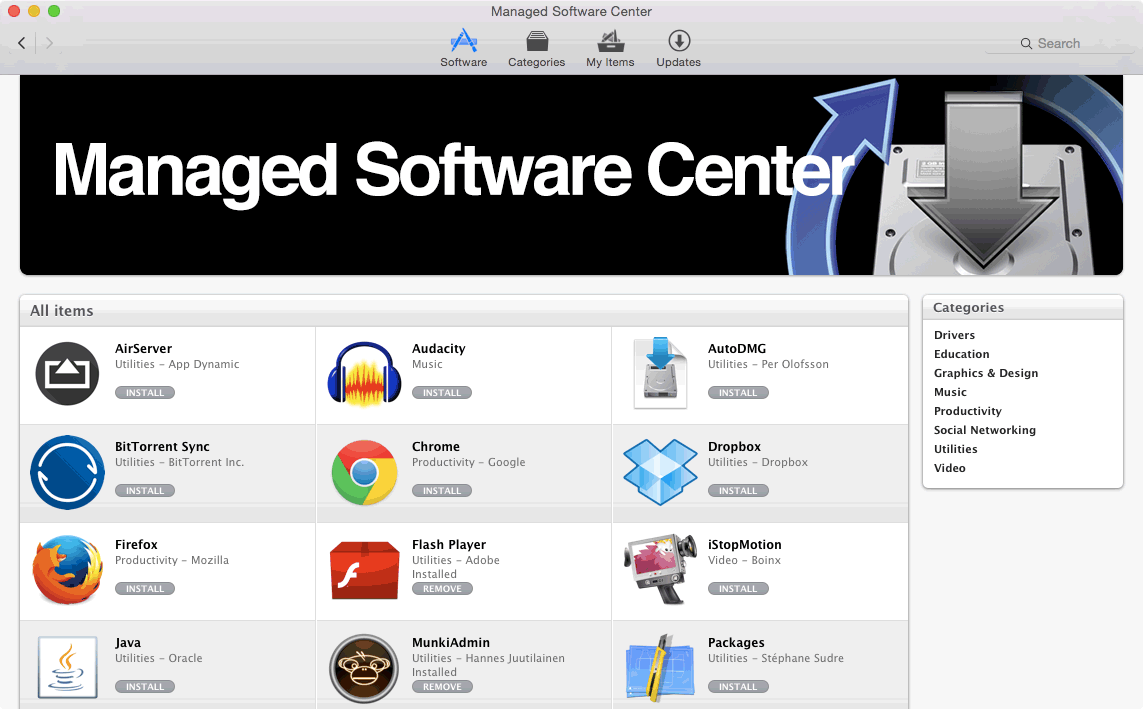The image size is (1143, 709).
Task: Choose the Social Networking category
Action: pyautogui.click(x=984, y=430)
